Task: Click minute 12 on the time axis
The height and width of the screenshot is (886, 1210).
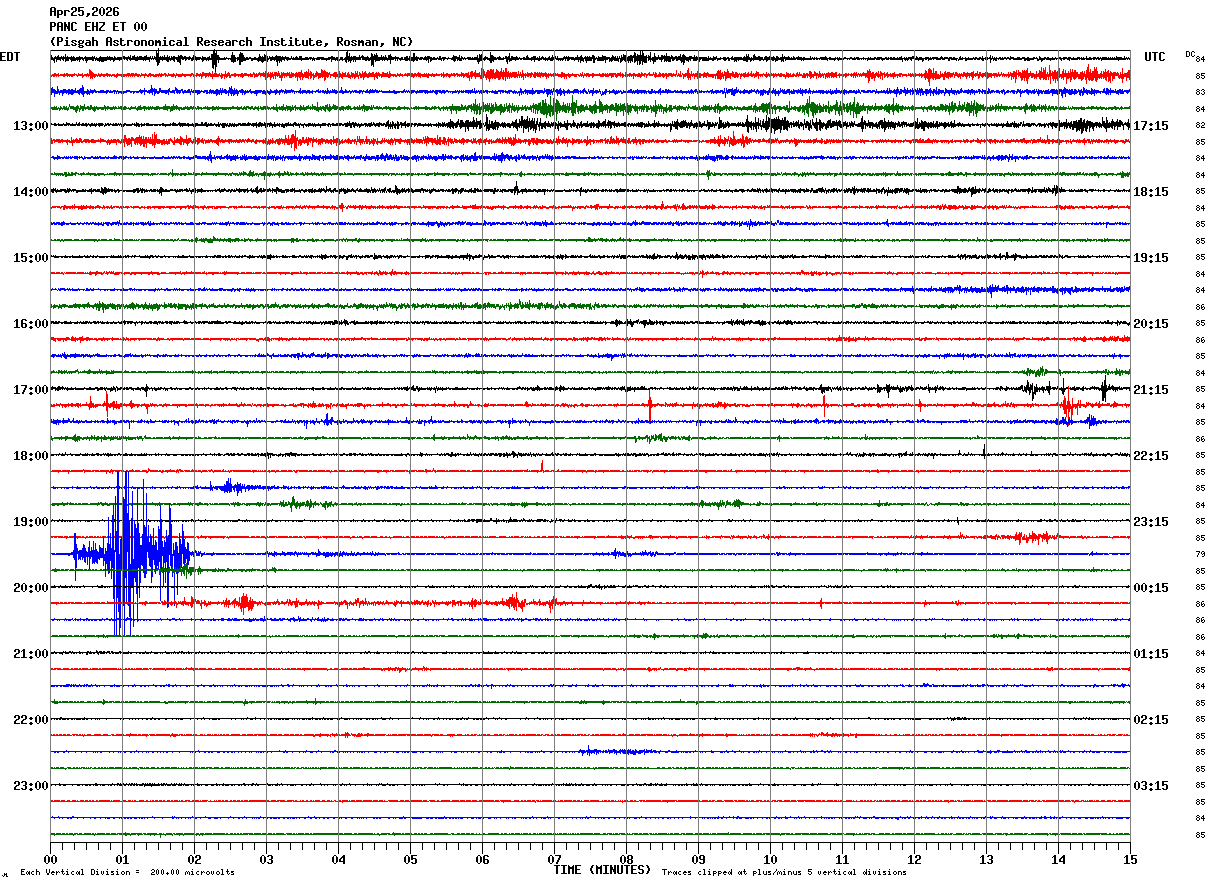Action: pyautogui.click(x=914, y=860)
